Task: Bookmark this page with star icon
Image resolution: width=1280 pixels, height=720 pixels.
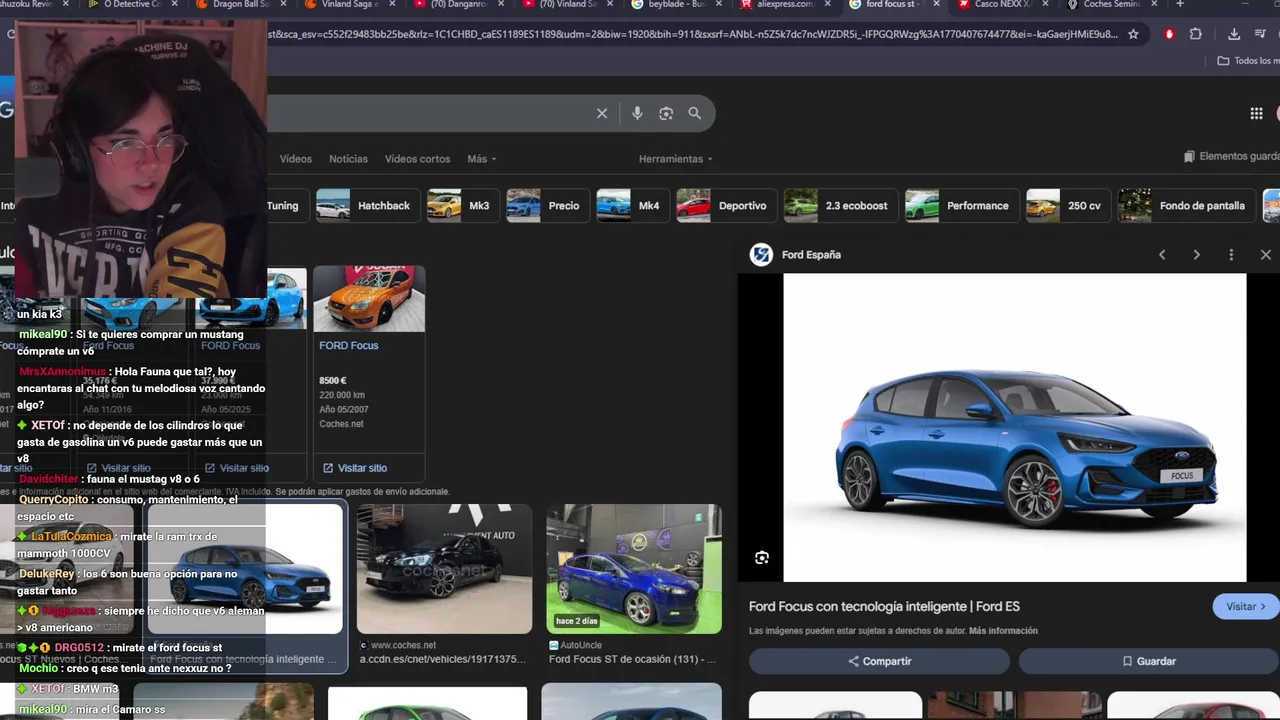Action: [x=1133, y=34]
